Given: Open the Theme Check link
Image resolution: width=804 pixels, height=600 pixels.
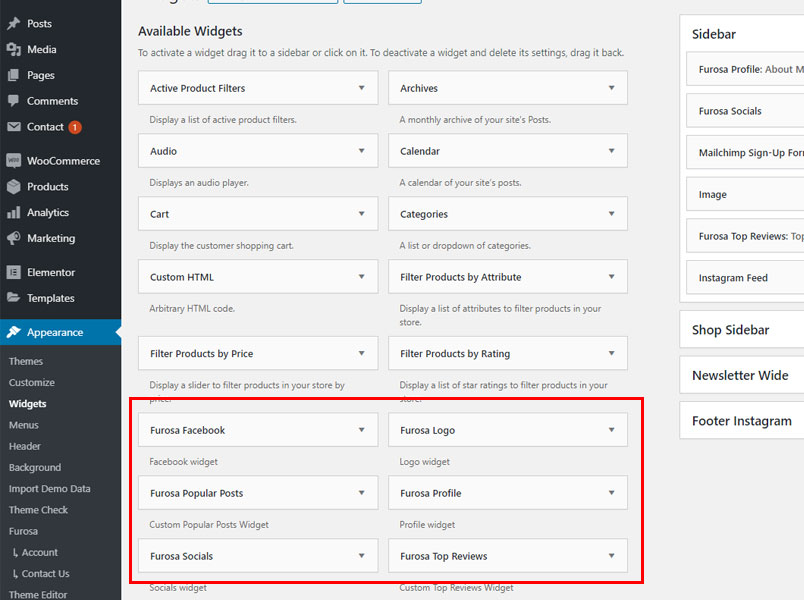Looking at the screenshot, I should (x=38, y=510).
